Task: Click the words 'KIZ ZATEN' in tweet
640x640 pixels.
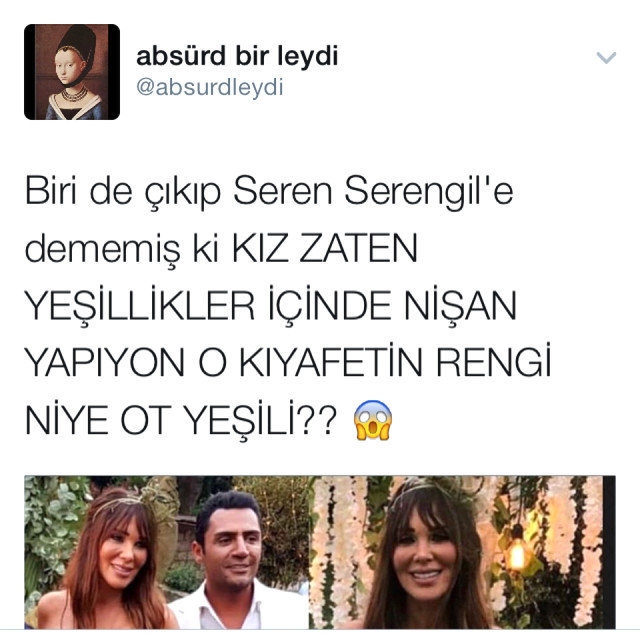Action: (325, 248)
